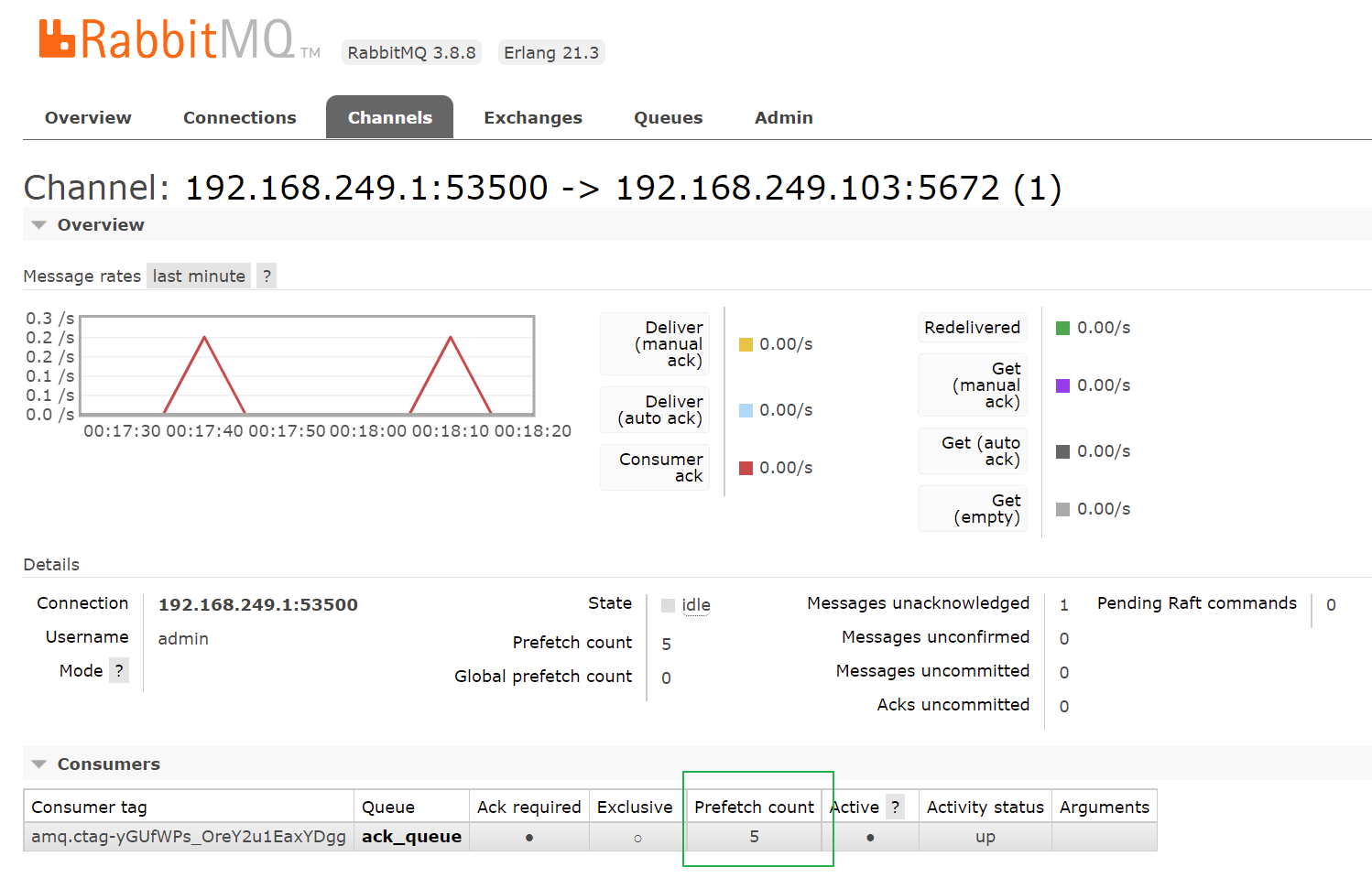Open the ack_queue link

click(411, 837)
